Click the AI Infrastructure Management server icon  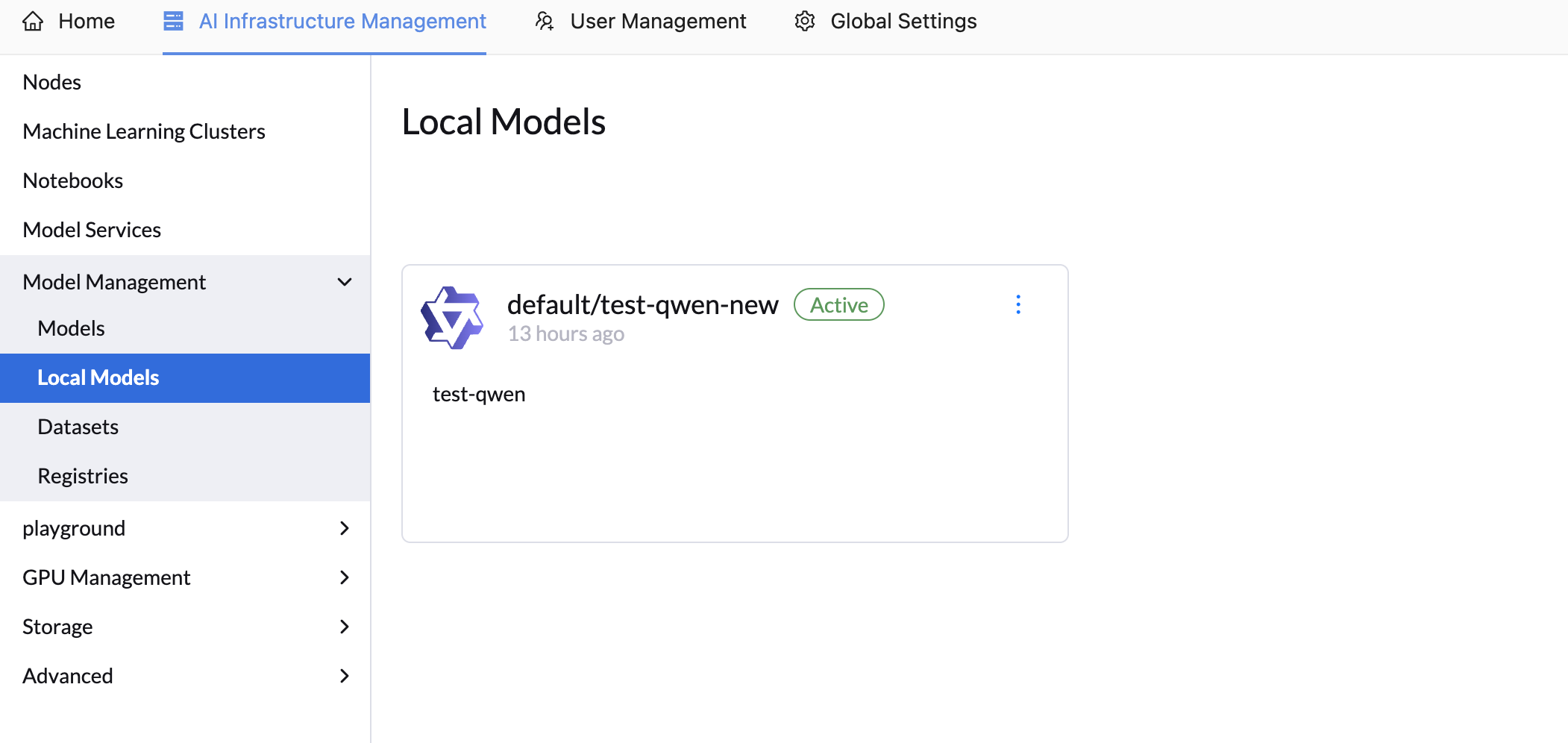click(x=173, y=21)
